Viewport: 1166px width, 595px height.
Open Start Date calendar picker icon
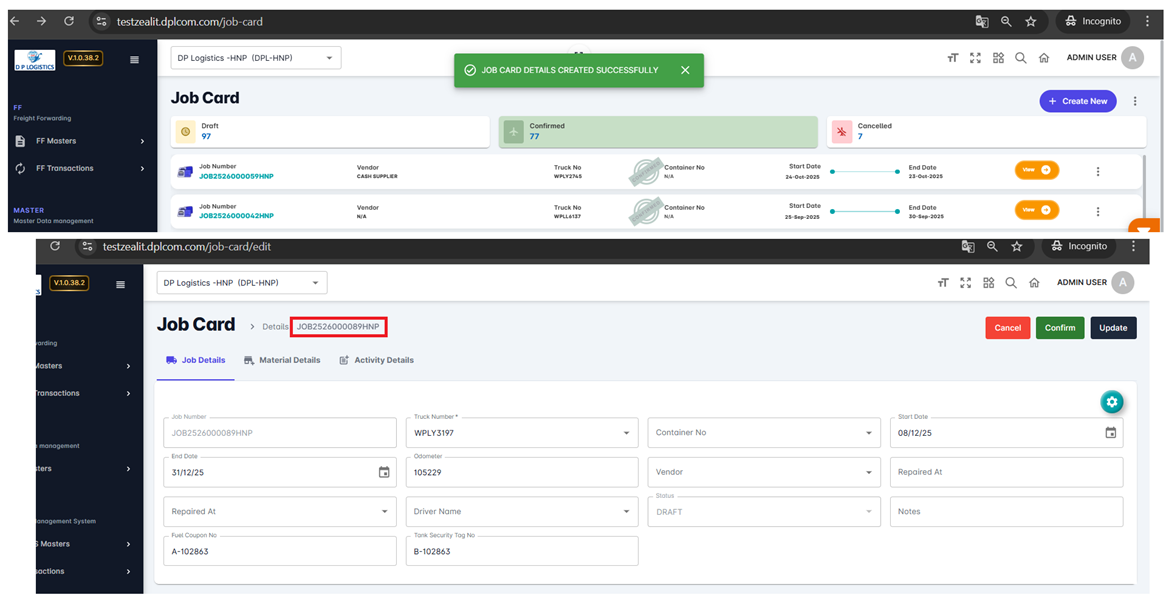[1110, 433]
